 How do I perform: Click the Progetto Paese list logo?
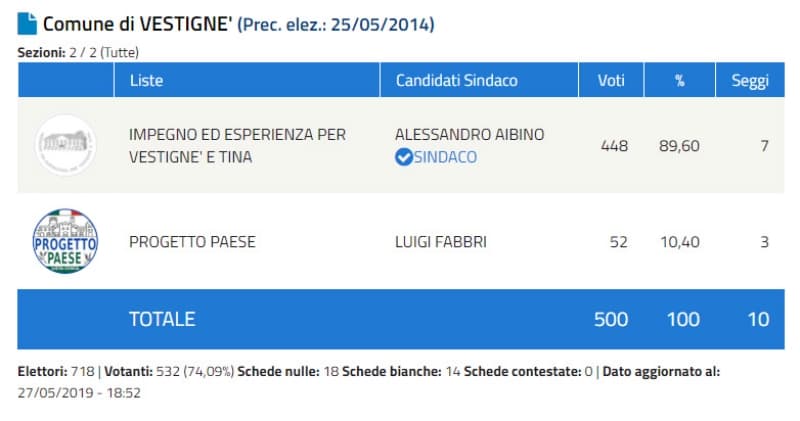coord(65,241)
